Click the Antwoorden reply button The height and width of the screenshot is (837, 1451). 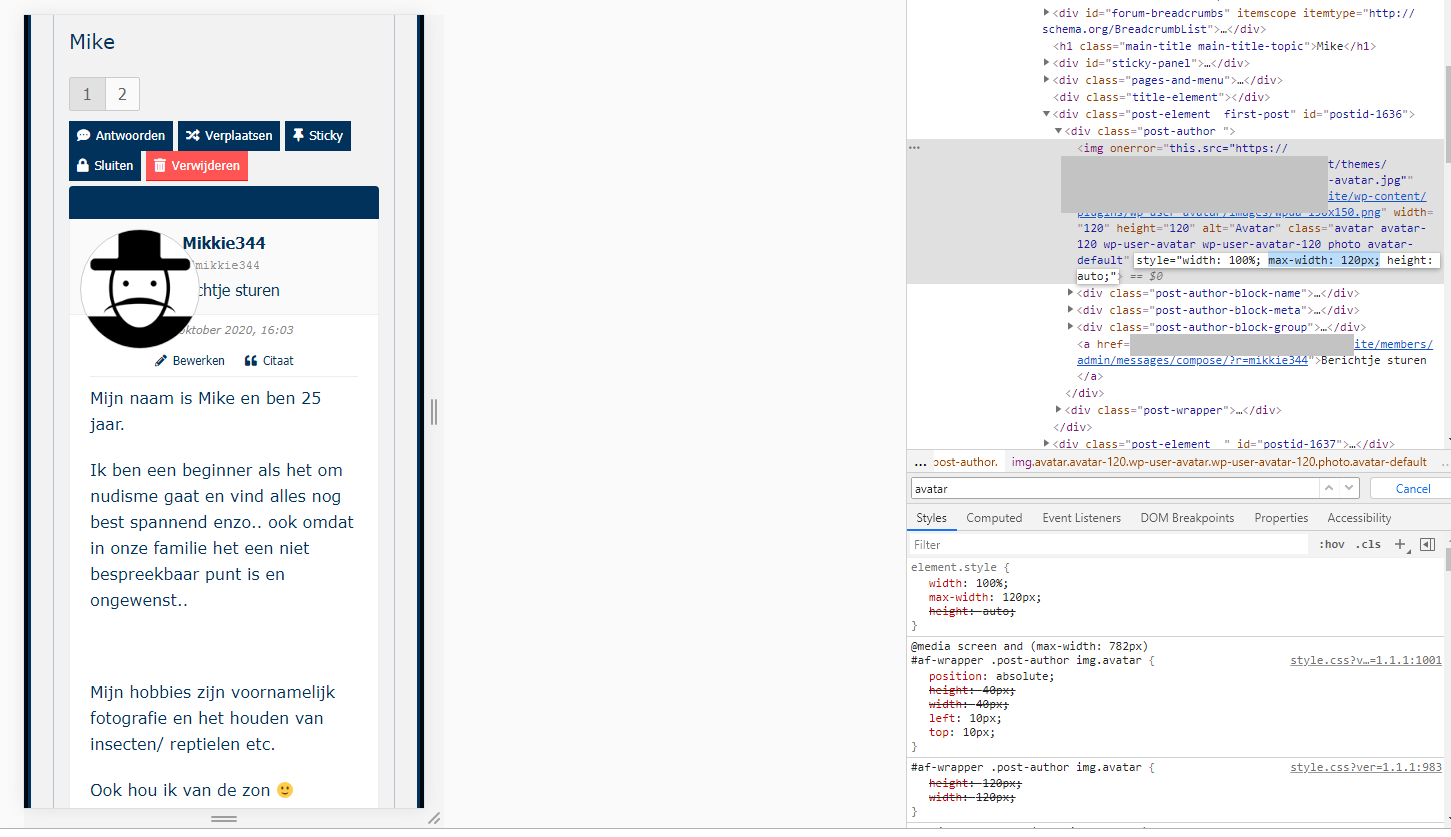tap(120, 136)
